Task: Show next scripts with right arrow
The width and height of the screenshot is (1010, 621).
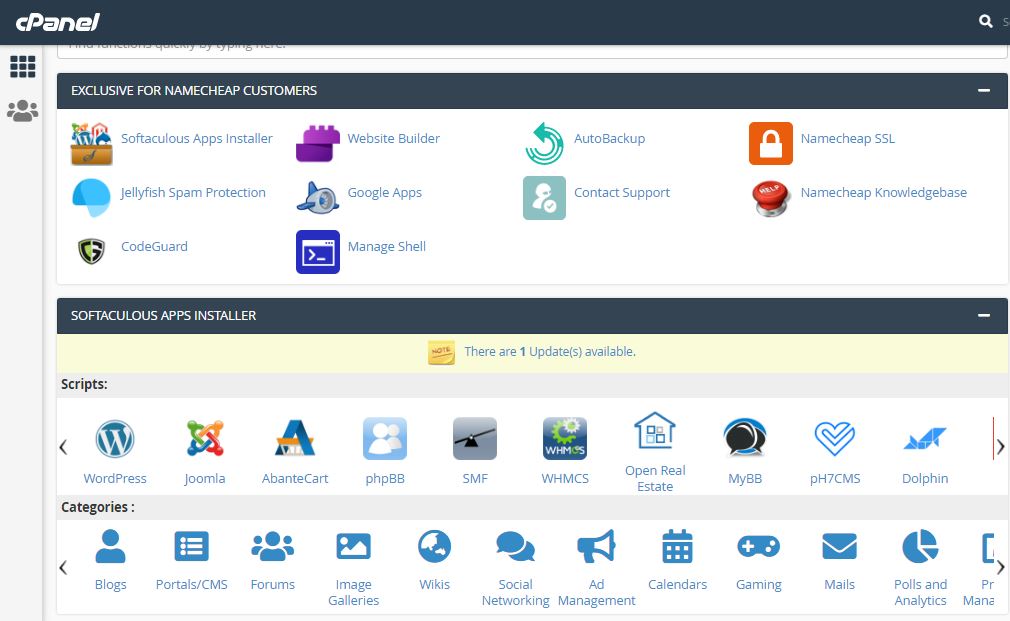Action: (1000, 446)
